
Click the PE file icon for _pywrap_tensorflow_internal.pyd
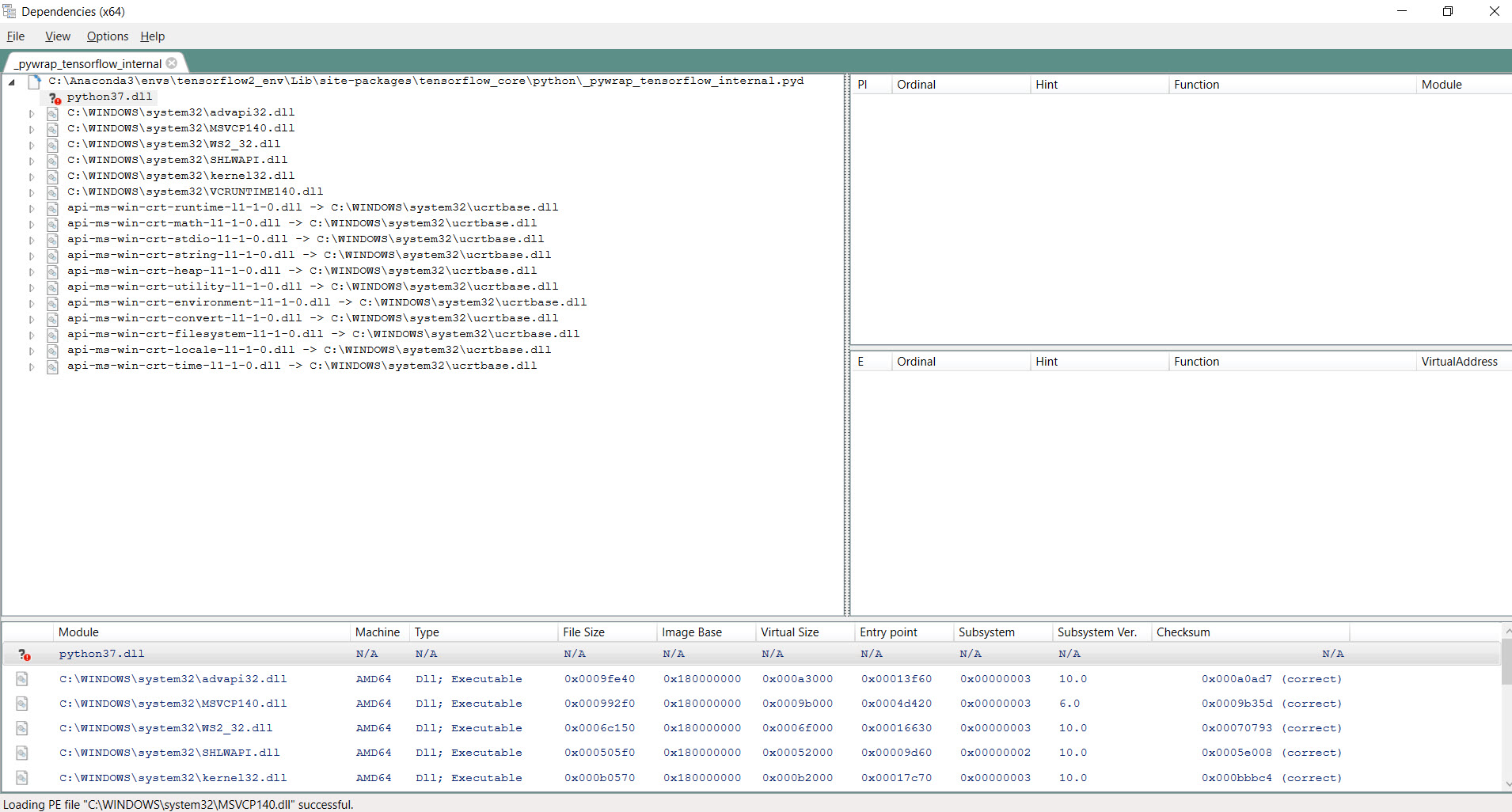[35, 81]
